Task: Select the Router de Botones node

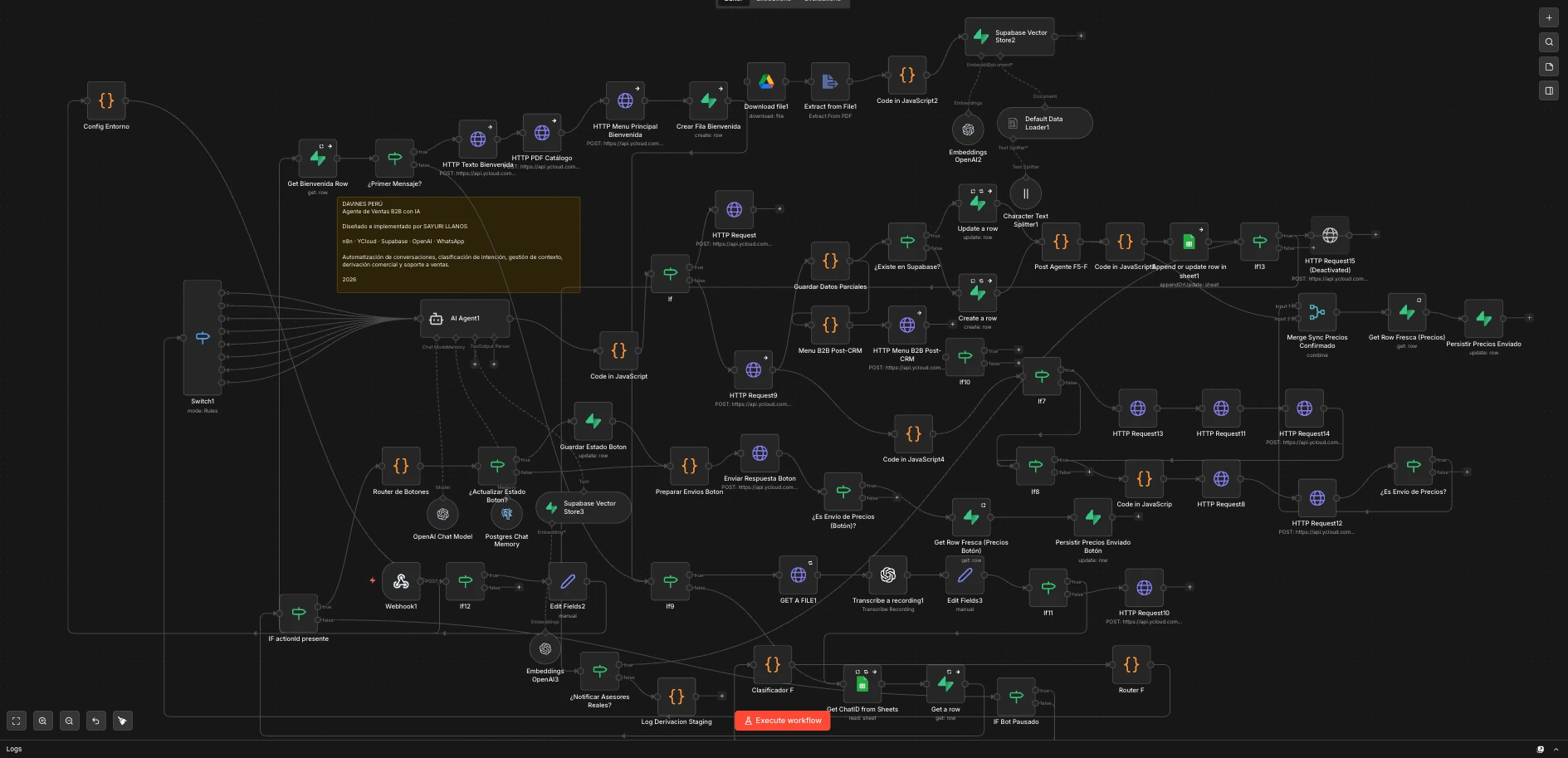Action: 401,466
